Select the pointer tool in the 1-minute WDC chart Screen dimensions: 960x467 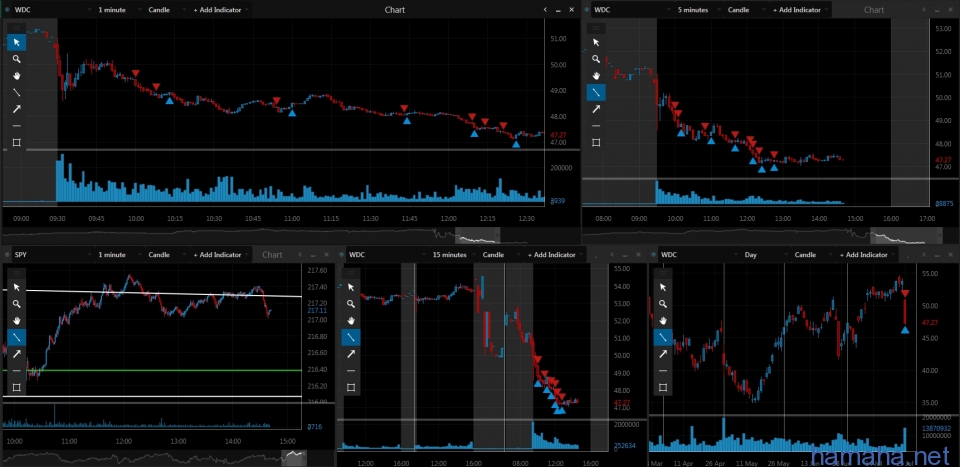coord(17,43)
